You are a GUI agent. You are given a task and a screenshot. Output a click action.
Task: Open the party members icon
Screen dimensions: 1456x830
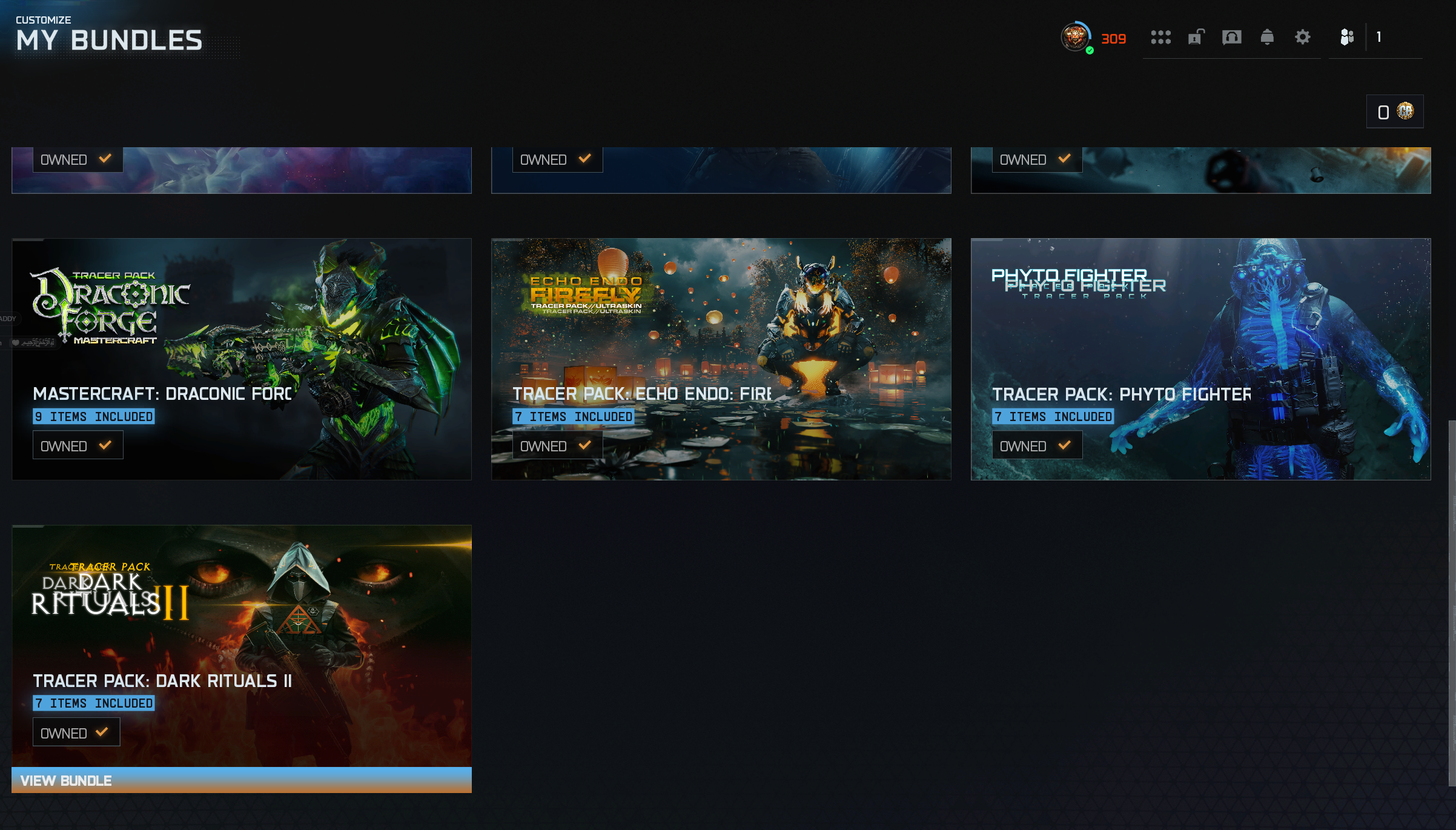(x=1346, y=37)
